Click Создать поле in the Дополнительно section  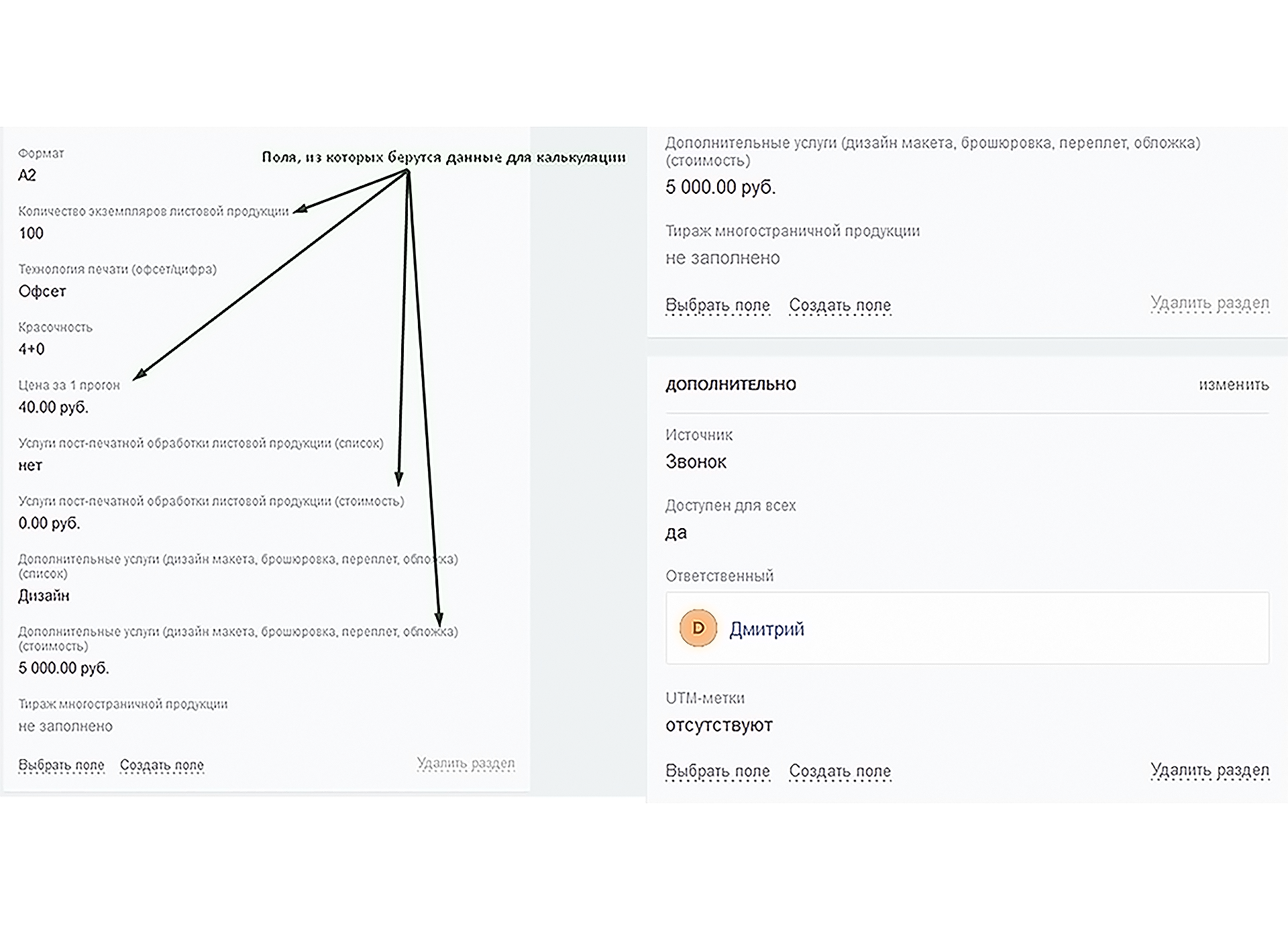point(839,772)
